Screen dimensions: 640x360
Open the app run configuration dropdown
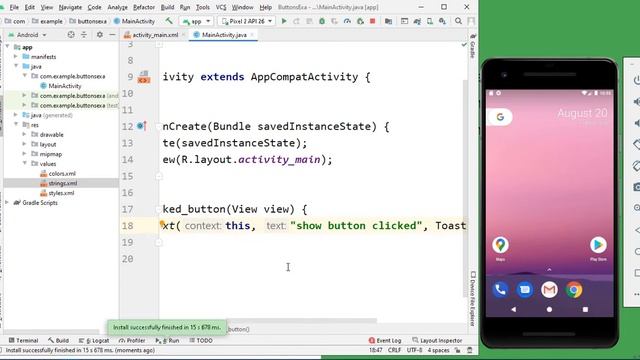pyautogui.click(x=196, y=21)
